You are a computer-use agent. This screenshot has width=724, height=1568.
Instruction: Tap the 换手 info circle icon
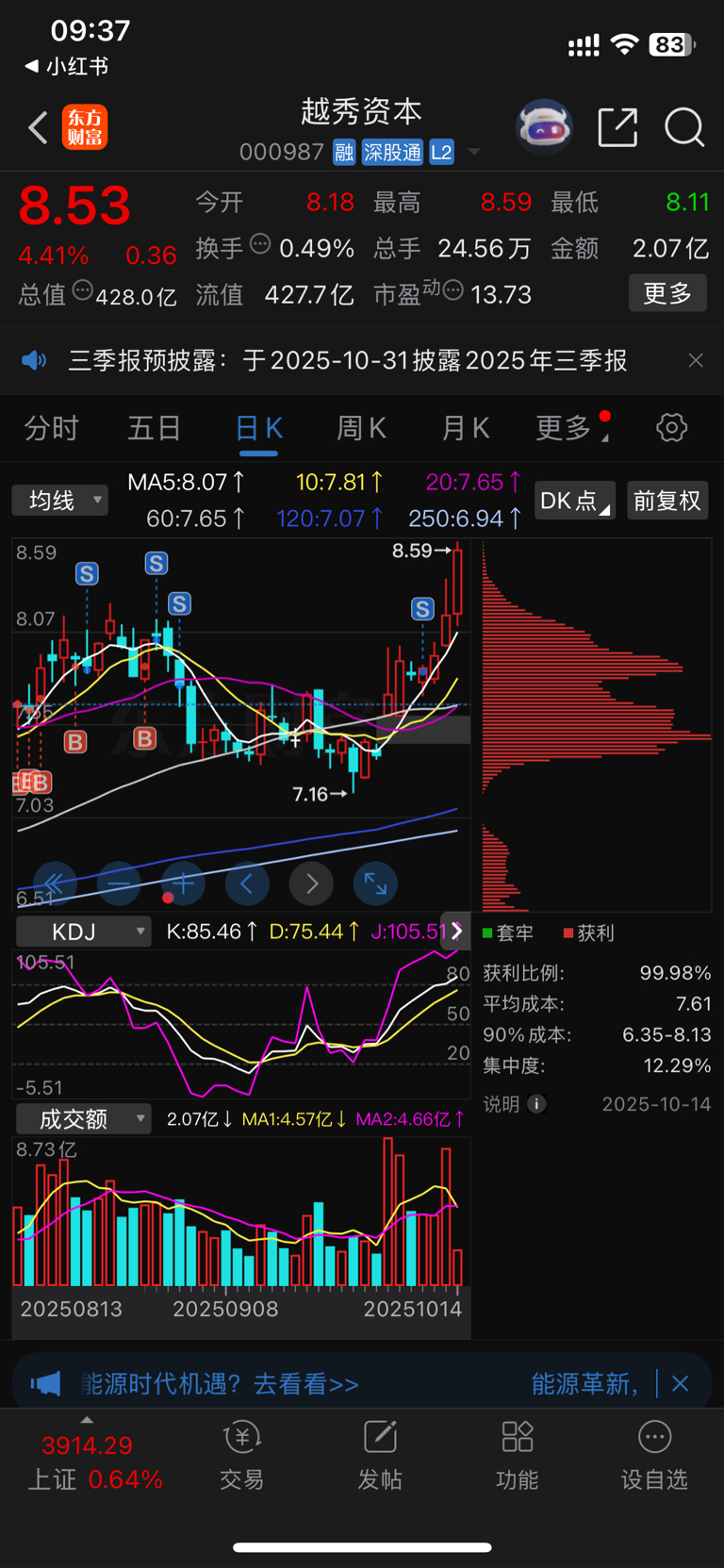pos(260,244)
